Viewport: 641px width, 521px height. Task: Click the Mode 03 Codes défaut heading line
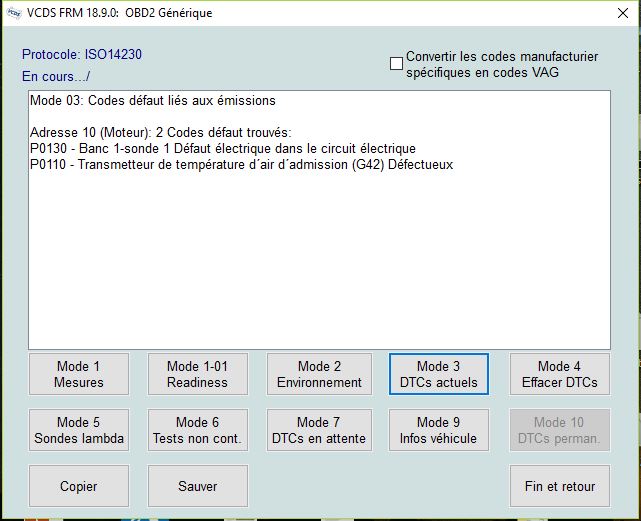click(153, 101)
